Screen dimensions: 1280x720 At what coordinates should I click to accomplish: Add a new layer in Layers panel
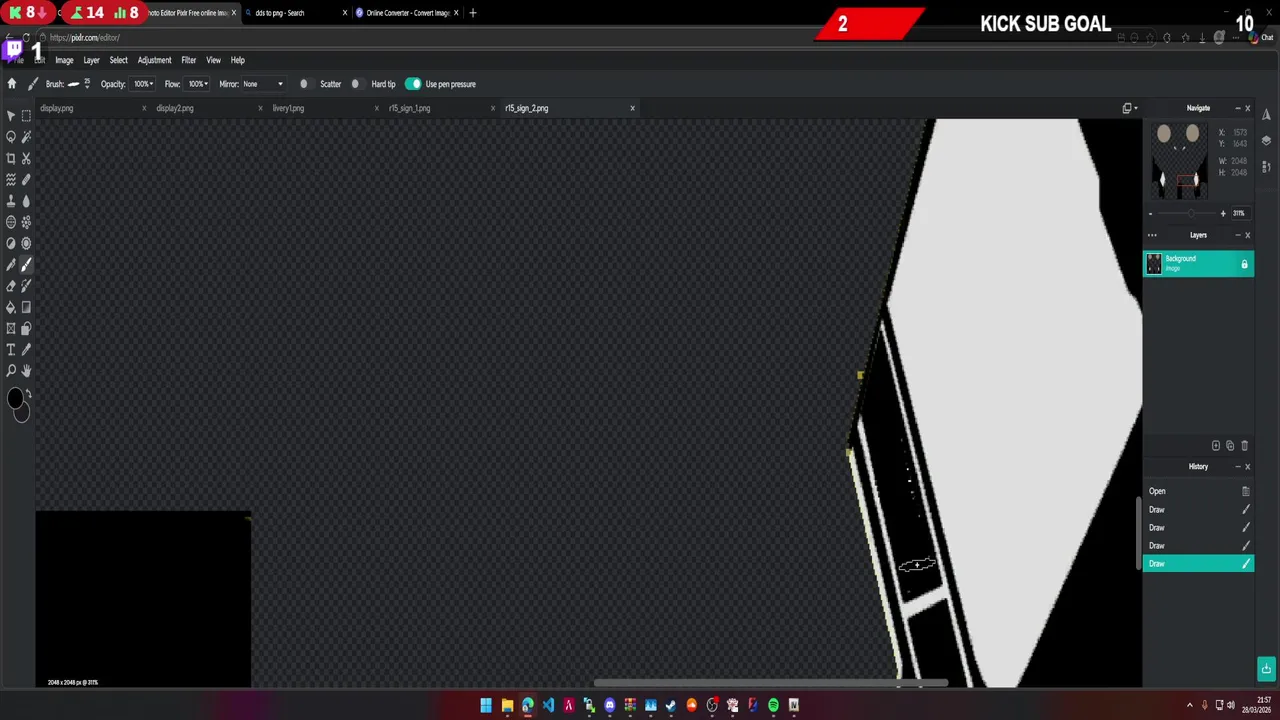tap(1216, 446)
